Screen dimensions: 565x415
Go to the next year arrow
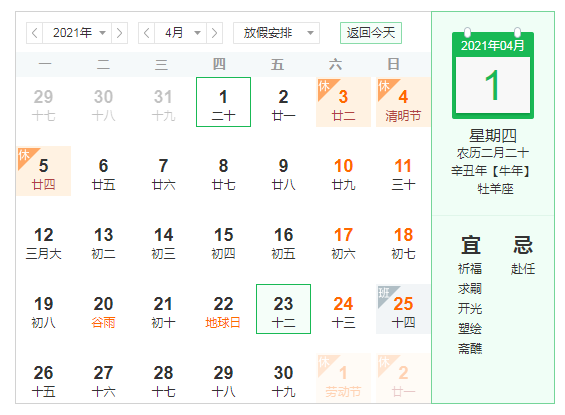(119, 33)
